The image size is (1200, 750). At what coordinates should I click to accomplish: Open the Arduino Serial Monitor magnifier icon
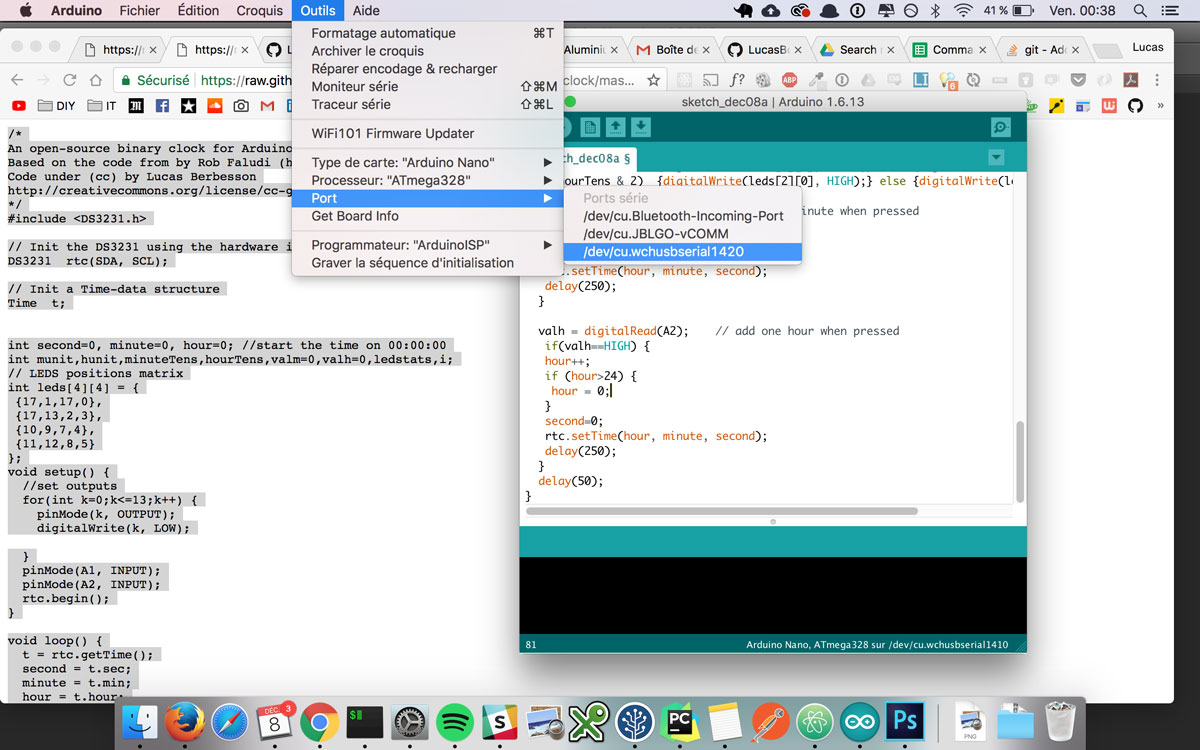pos(999,127)
